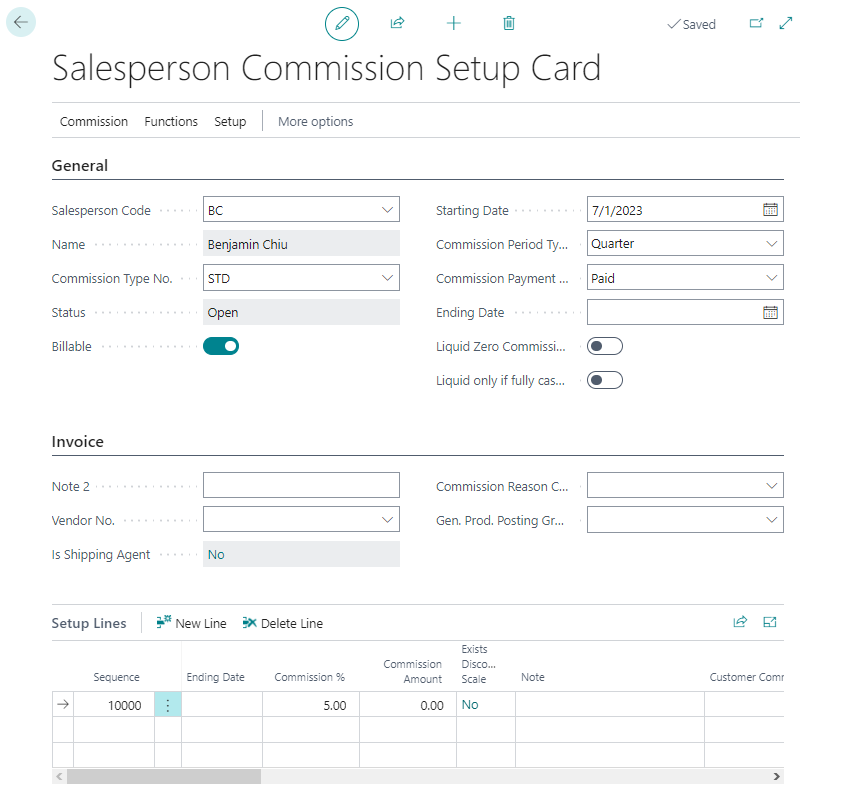Click the expand page arrows icon
Viewport: 860px width, 802px height.
pyautogui.click(x=786, y=23)
